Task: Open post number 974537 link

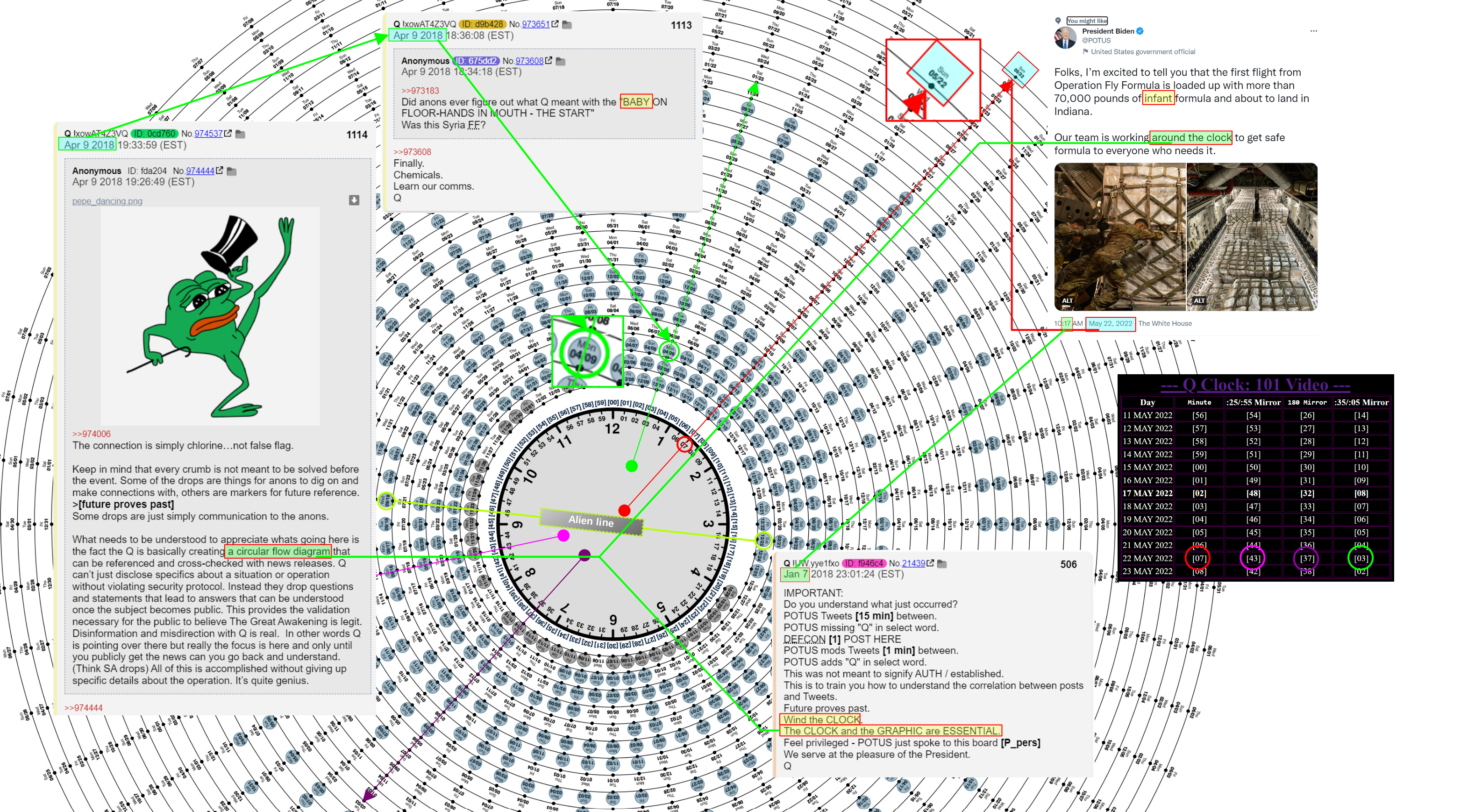Action: click(208, 134)
